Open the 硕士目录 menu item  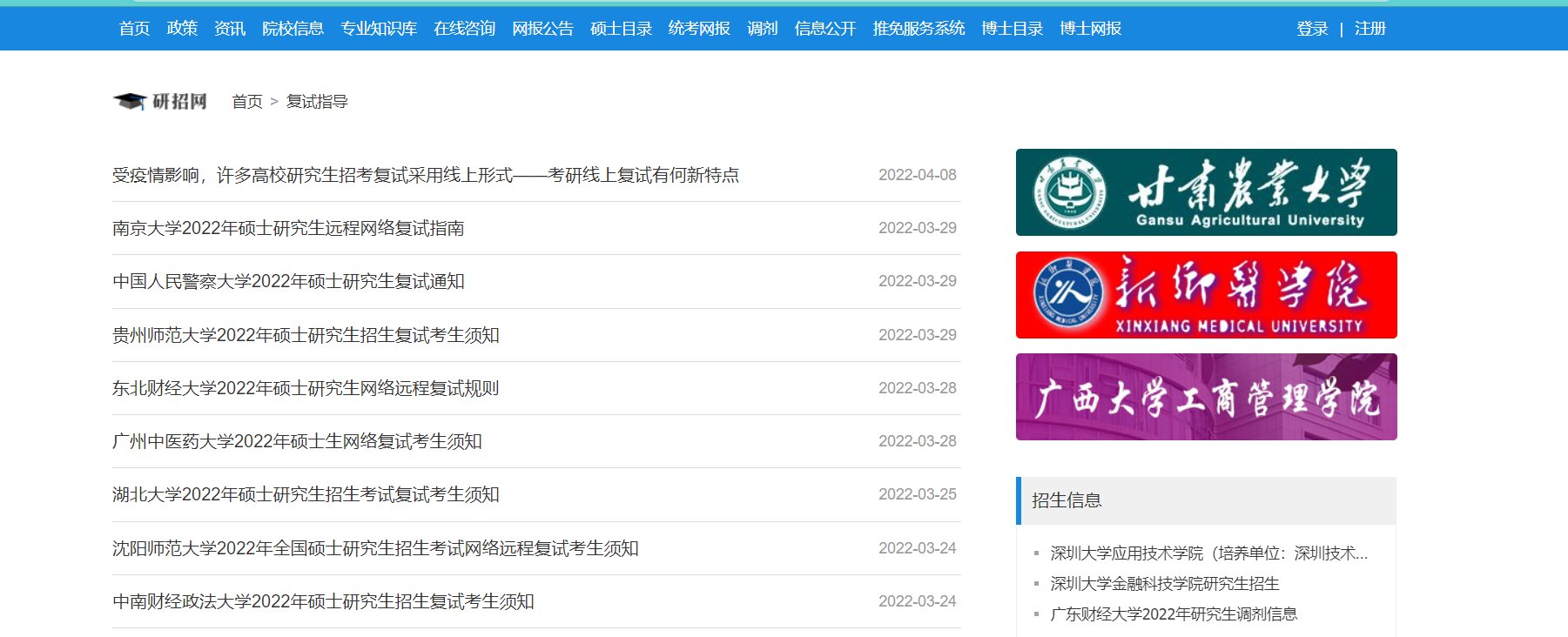pyautogui.click(x=622, y=29)
